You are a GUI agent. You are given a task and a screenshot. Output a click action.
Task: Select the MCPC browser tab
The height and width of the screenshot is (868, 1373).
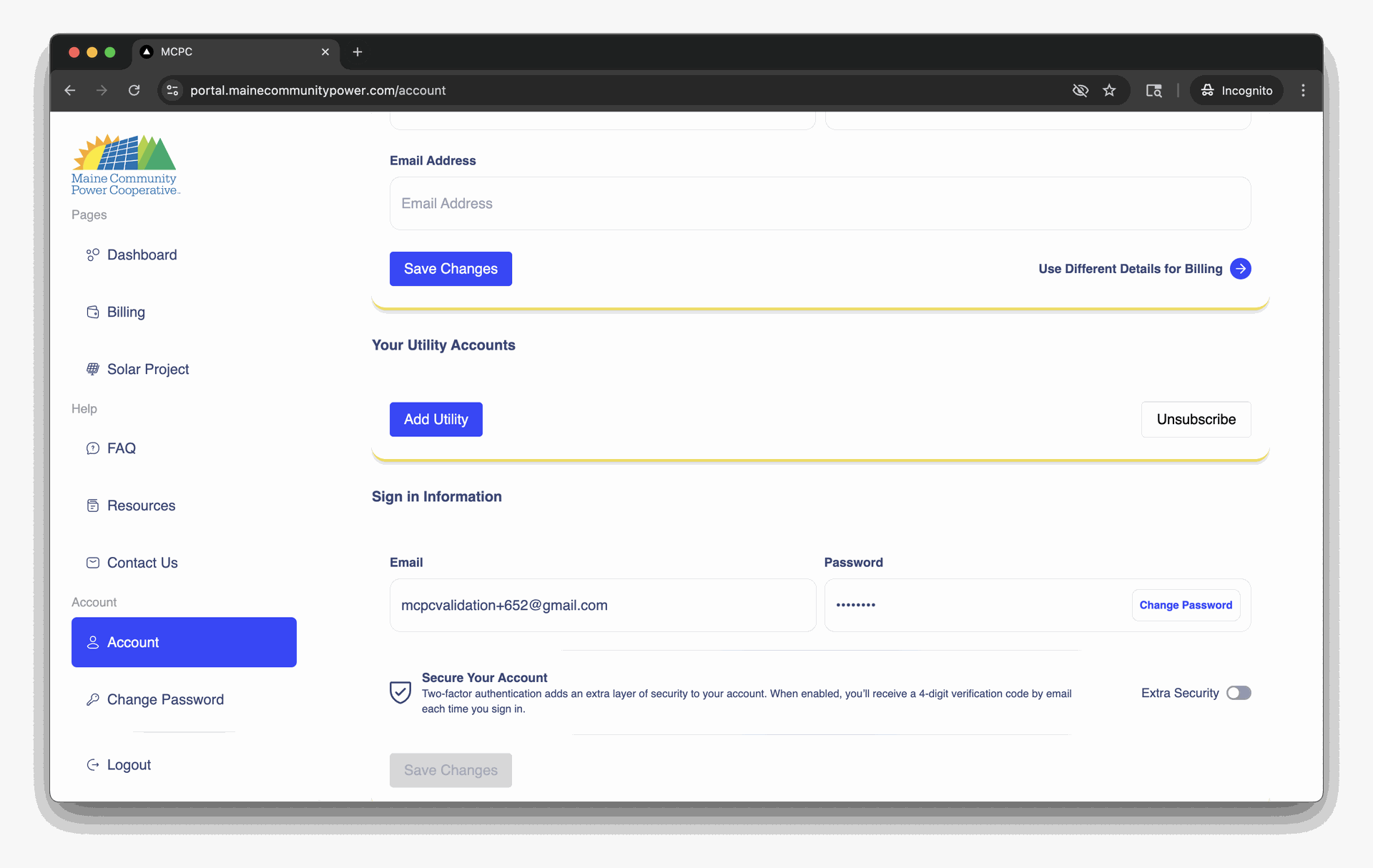(236, 51)
